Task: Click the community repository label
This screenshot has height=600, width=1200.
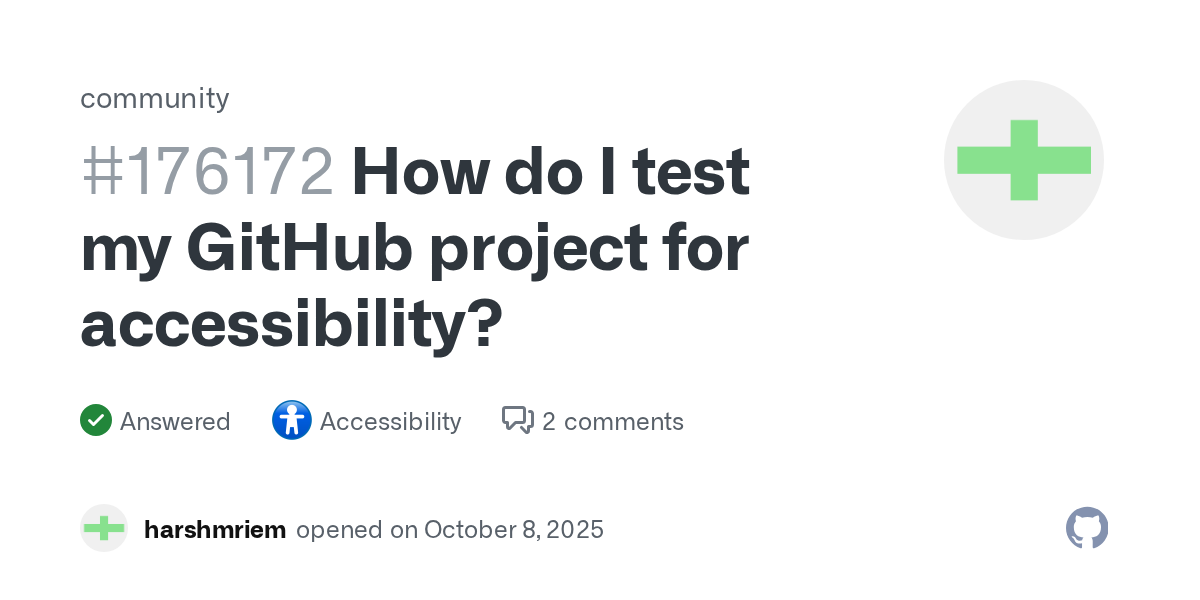Action: (x=154, y=98)
